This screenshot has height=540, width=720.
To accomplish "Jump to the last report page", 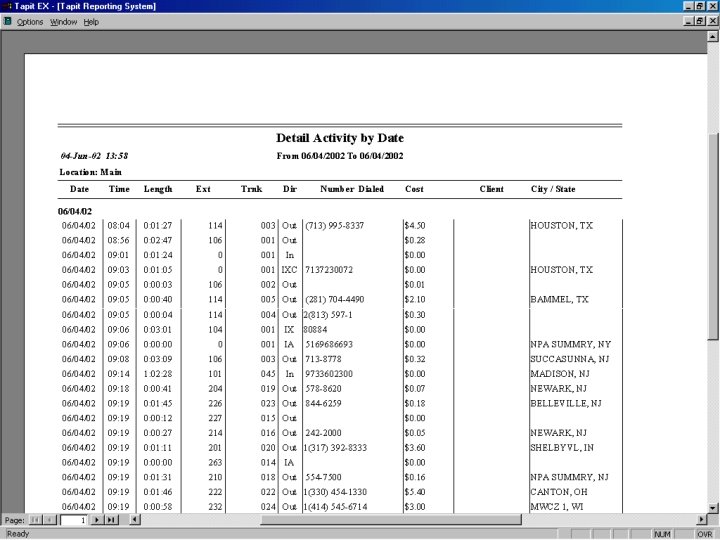I will tap(111, 520).
